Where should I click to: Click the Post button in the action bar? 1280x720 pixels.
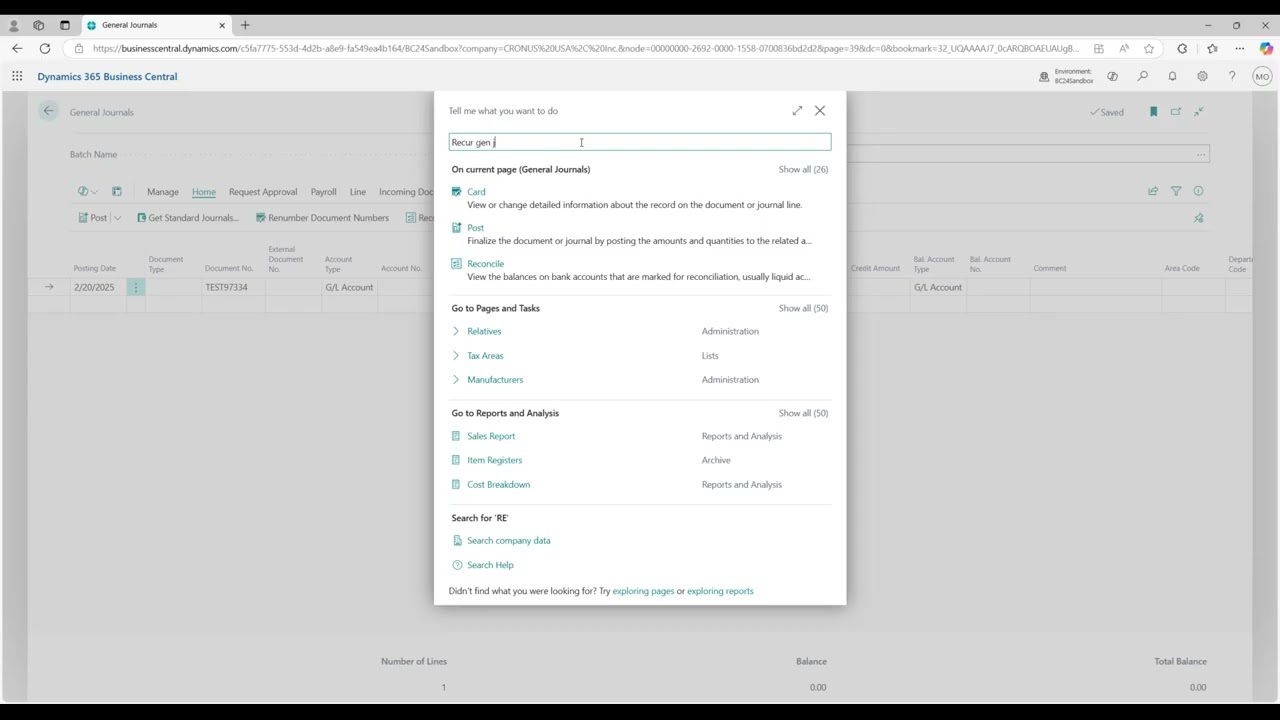[92, 218]
